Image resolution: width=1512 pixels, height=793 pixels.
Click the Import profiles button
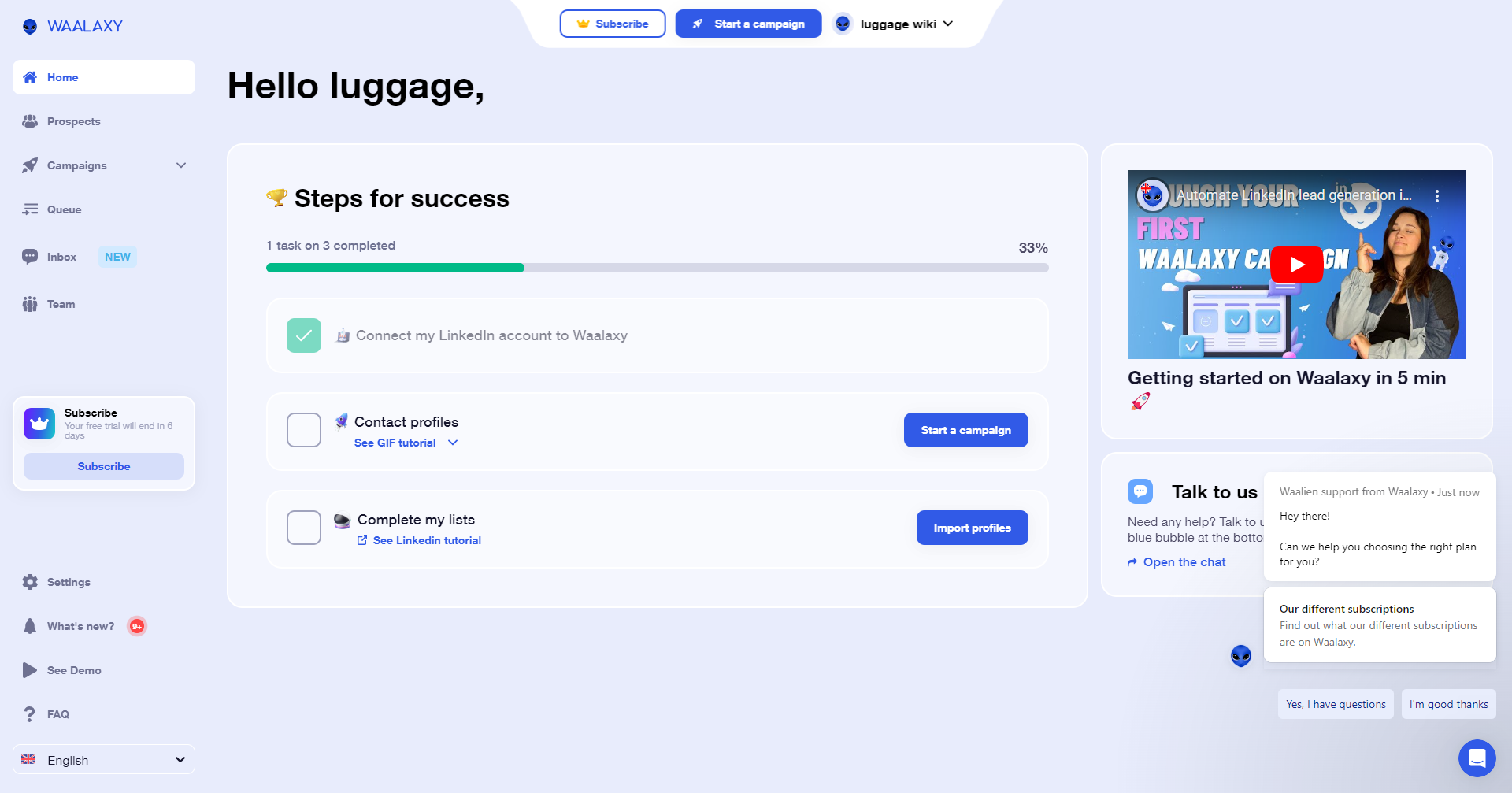[973, 528]
